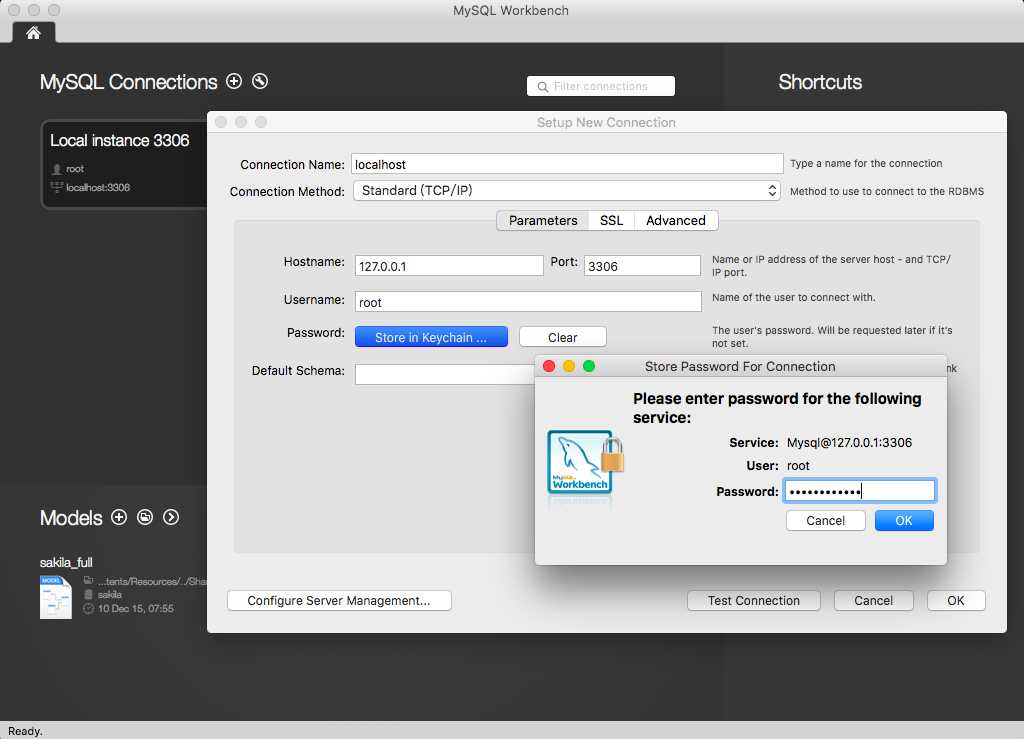Click the password field in Store Password dialog
The image size is (1024, 739).
coord(859,491)
